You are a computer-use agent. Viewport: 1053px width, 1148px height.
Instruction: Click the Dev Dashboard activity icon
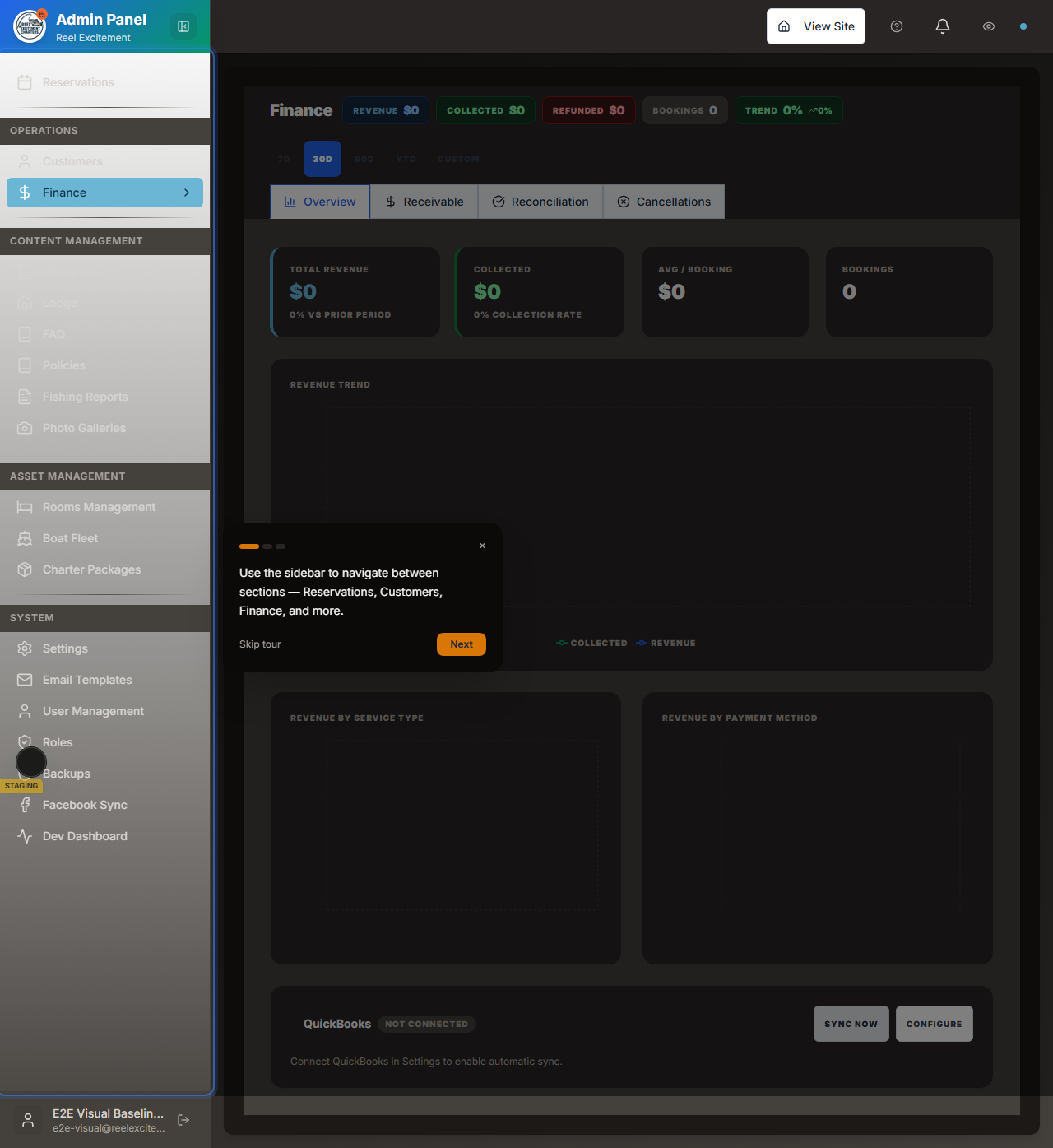[x=25, y=836]
